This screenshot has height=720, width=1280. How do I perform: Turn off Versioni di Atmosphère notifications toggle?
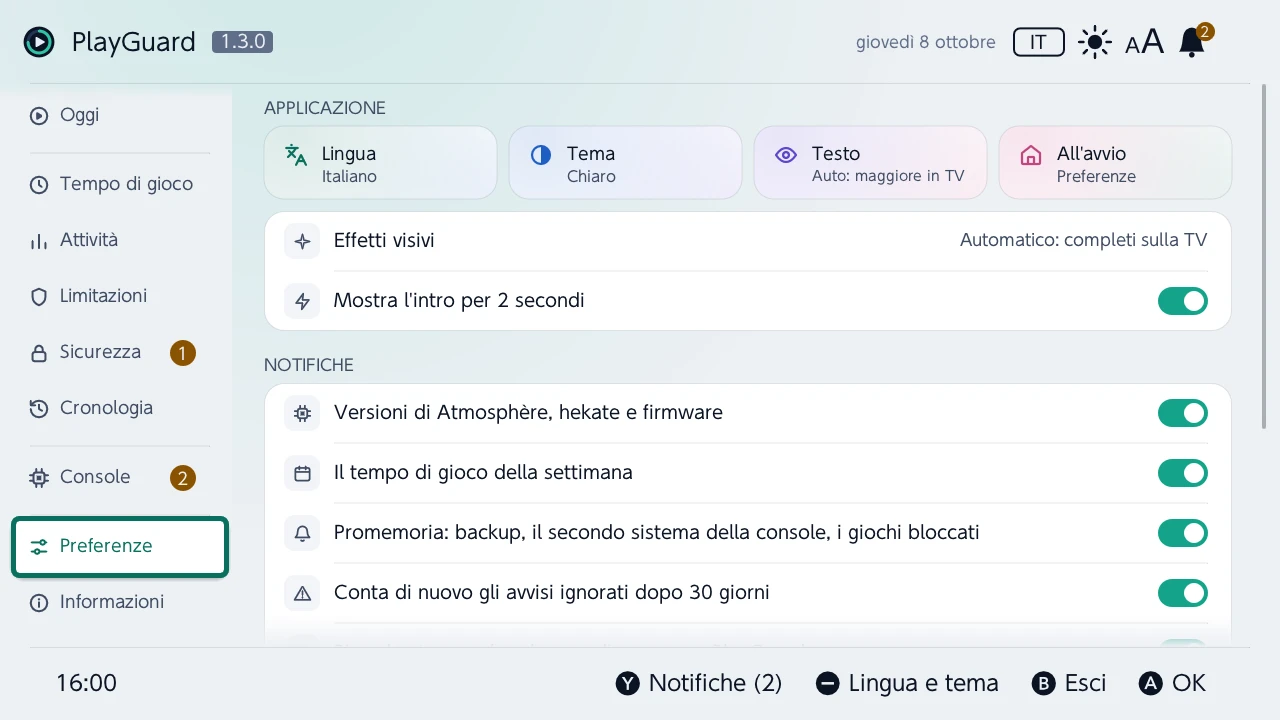[x=1183, y=413]
